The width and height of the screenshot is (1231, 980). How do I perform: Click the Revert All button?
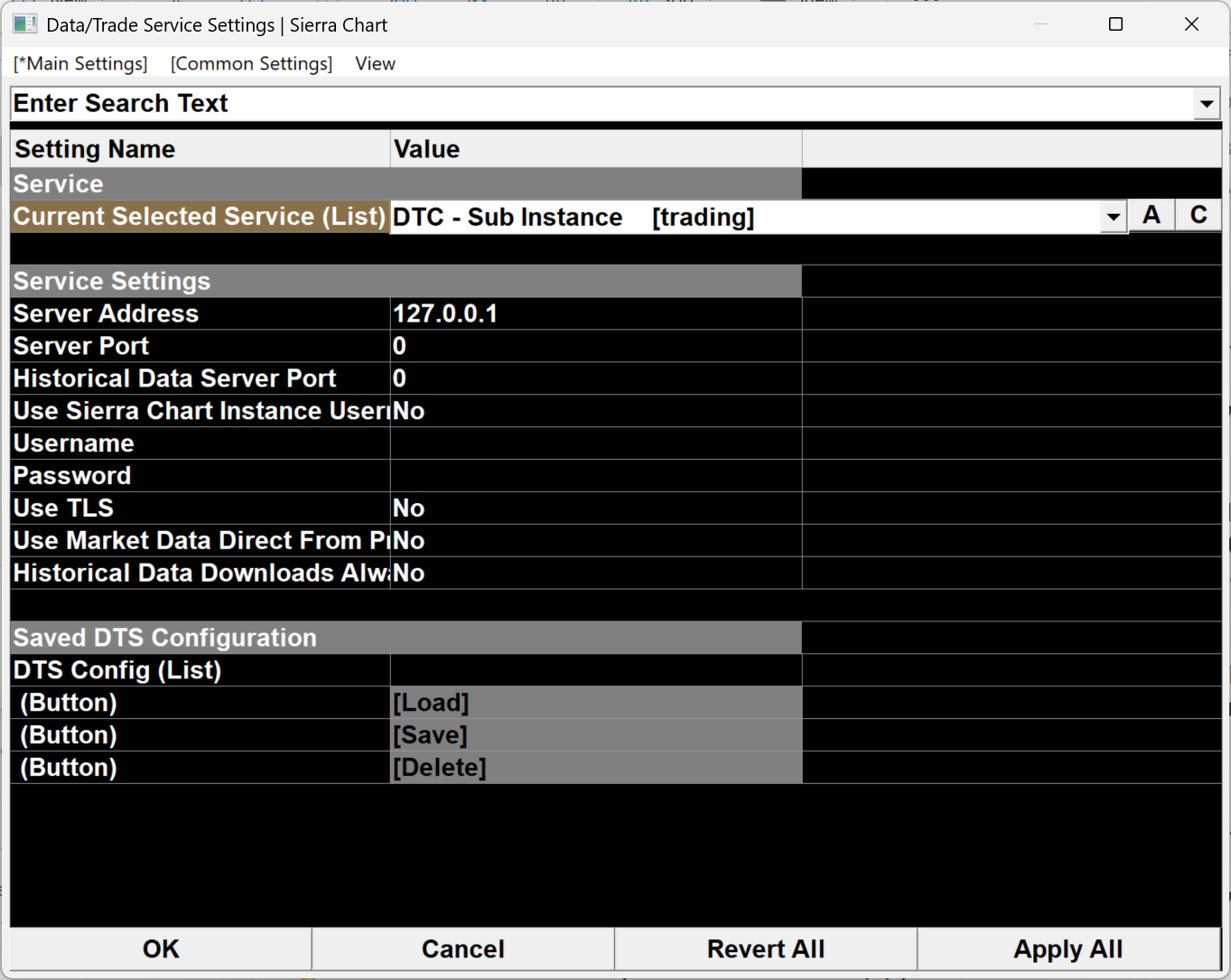click(x=766, y=949)
